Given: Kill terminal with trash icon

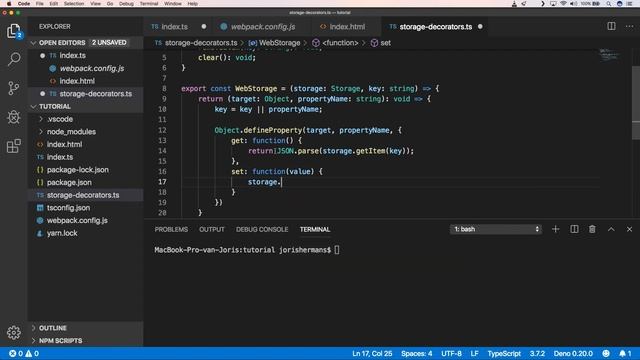Looking at the screenshot, I should click(x=592, y=229).
